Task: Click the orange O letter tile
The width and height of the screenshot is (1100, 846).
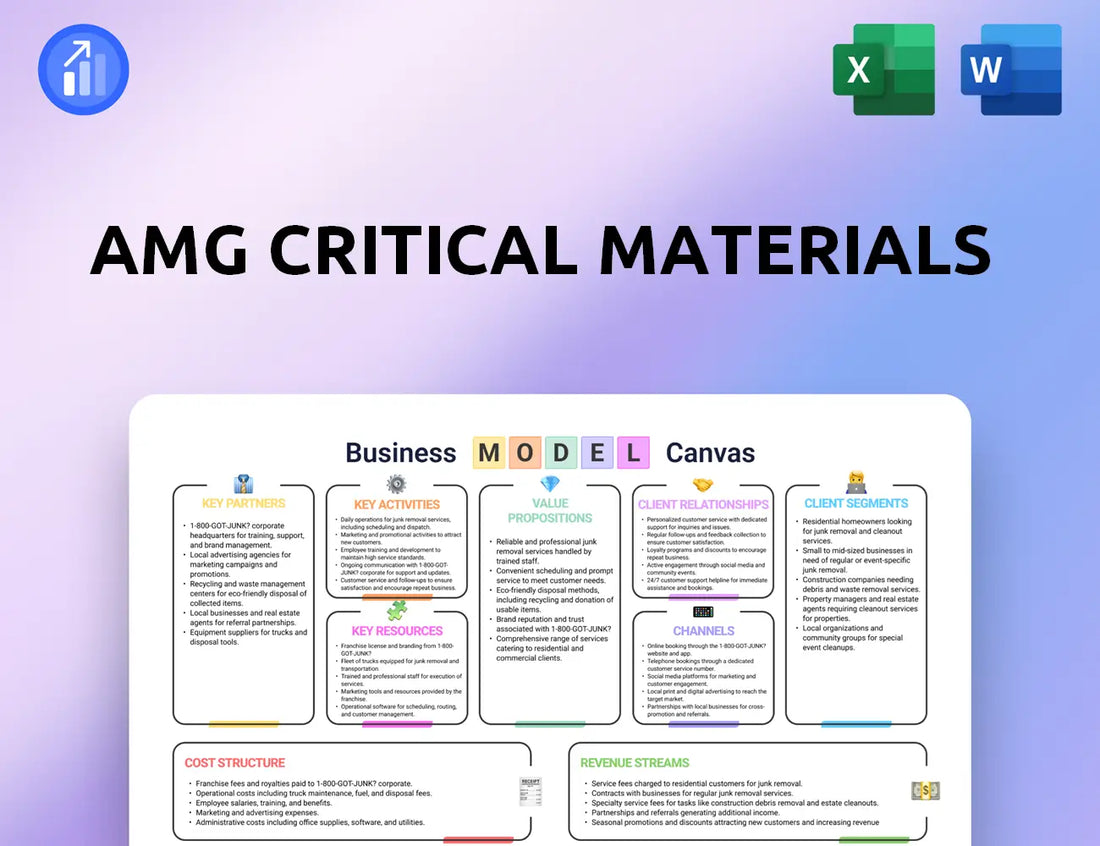Action: (x=525, y=452)
